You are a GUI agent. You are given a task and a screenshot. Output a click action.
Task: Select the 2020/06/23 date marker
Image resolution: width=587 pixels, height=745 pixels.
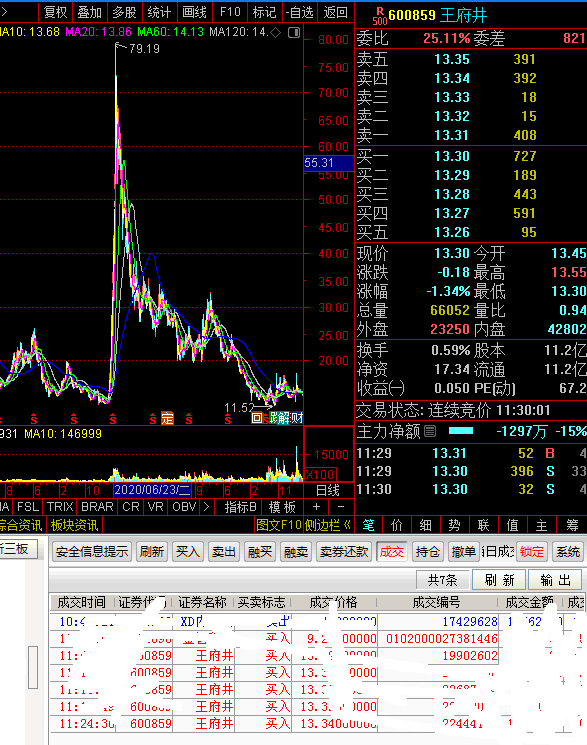click(x=152, y=490)
